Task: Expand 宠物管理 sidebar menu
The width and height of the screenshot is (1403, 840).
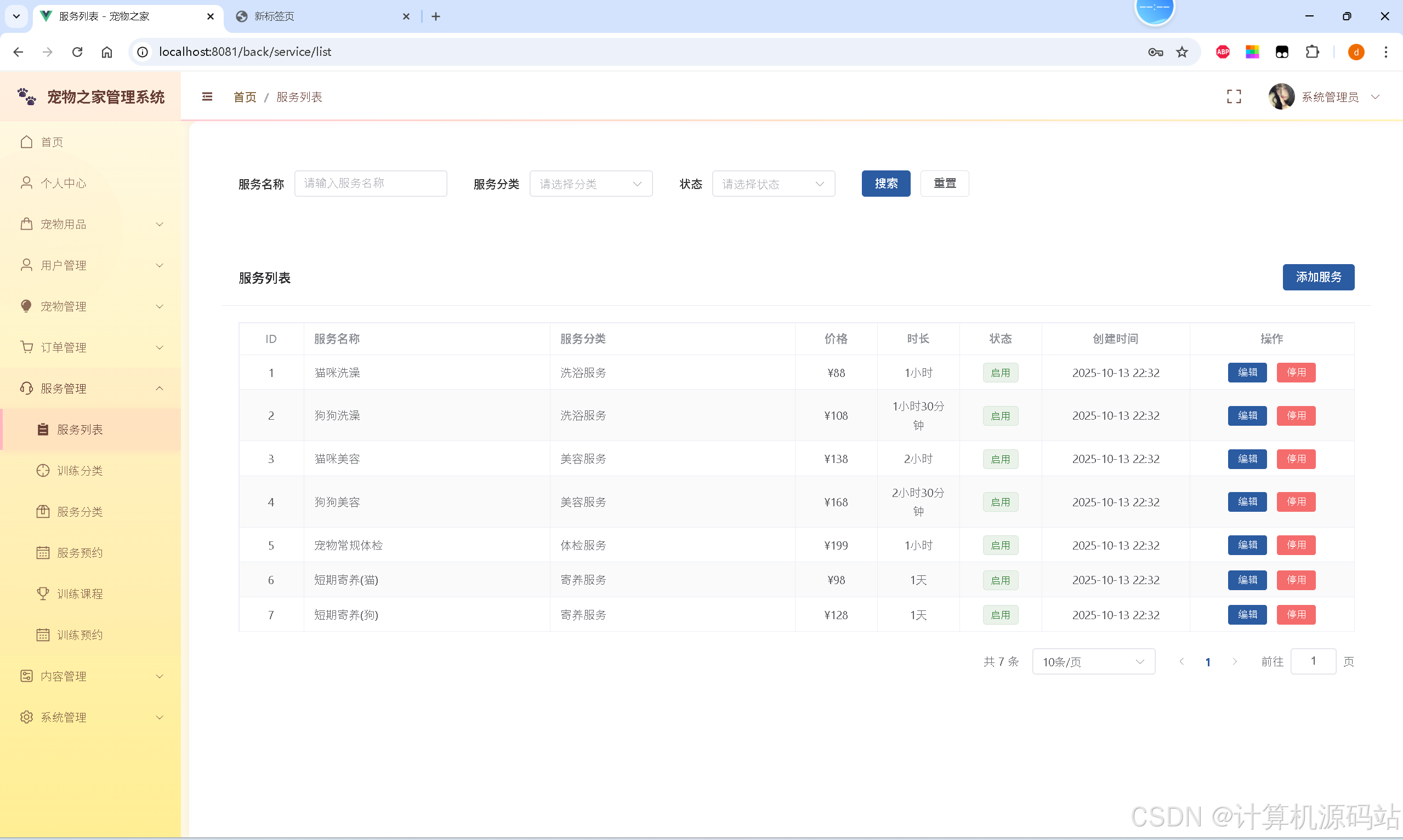Action: (90, 306)
